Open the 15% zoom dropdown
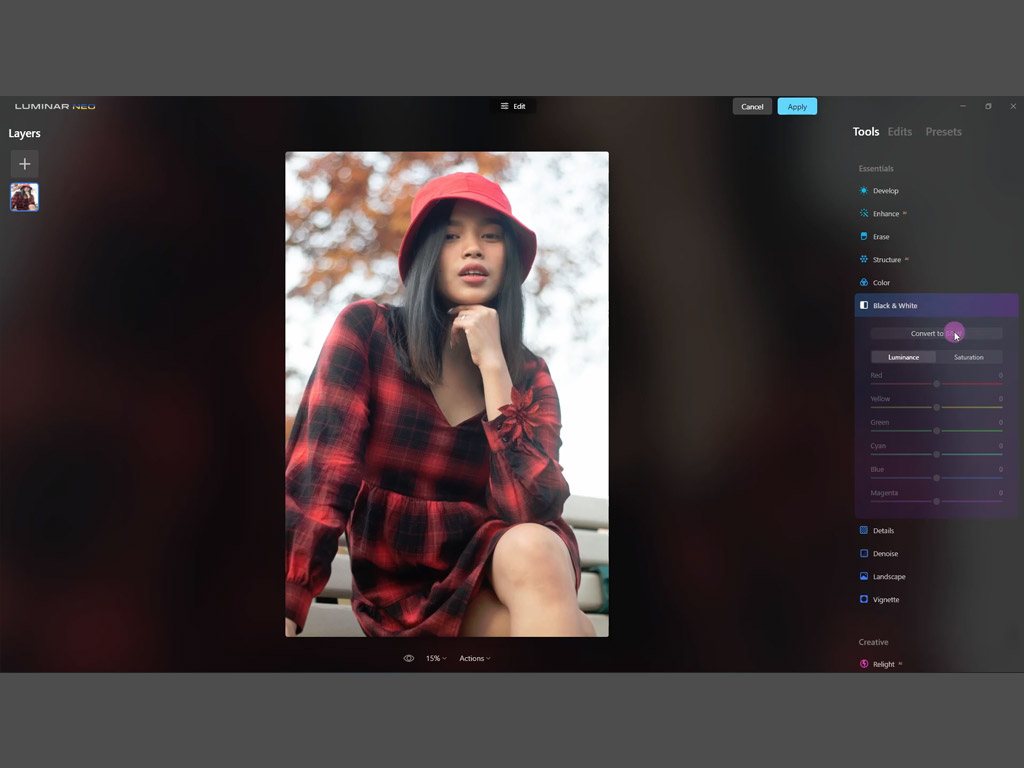The image size is (1024, 768). click(435, 659)
